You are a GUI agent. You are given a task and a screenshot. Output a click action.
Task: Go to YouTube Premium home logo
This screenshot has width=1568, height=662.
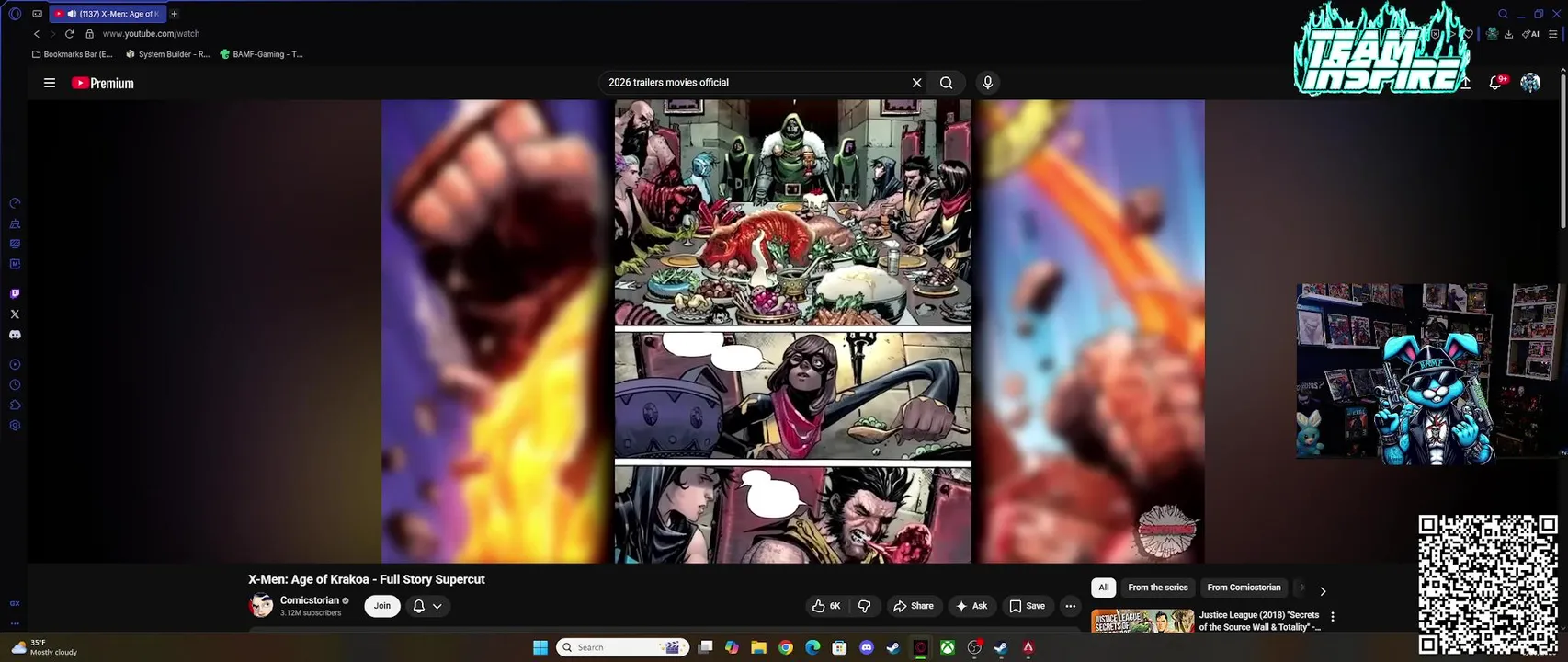point(103,83)
